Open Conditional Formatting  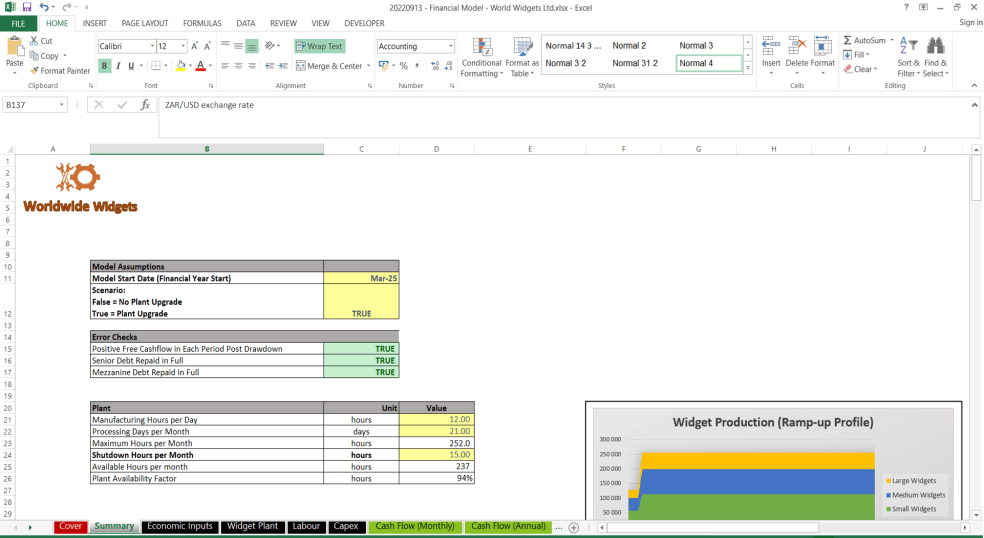click(x=481, y=57)
